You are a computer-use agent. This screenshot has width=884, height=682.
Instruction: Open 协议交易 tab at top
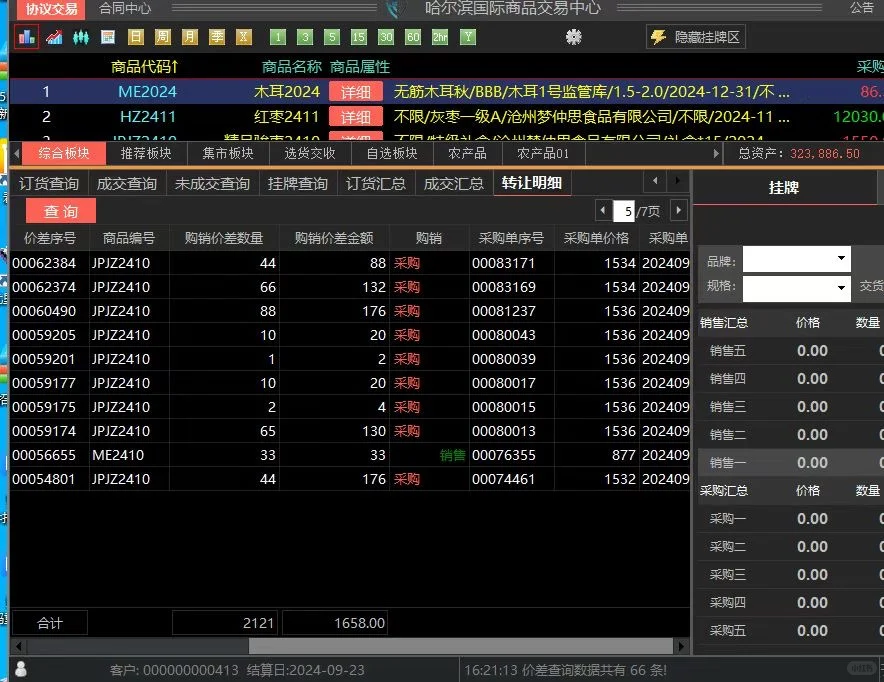[x=51, y=9]
